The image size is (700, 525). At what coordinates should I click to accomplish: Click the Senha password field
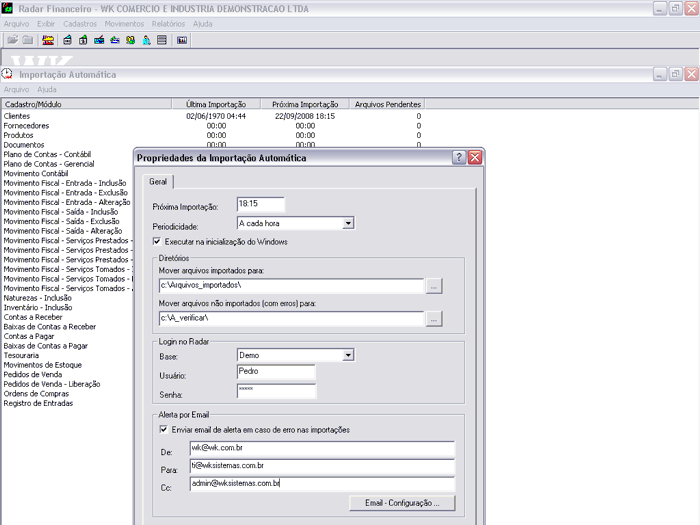click(275, 390)
